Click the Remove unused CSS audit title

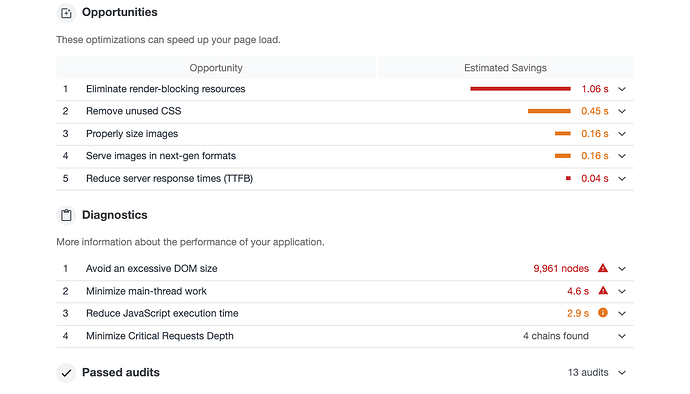point(133,111)
